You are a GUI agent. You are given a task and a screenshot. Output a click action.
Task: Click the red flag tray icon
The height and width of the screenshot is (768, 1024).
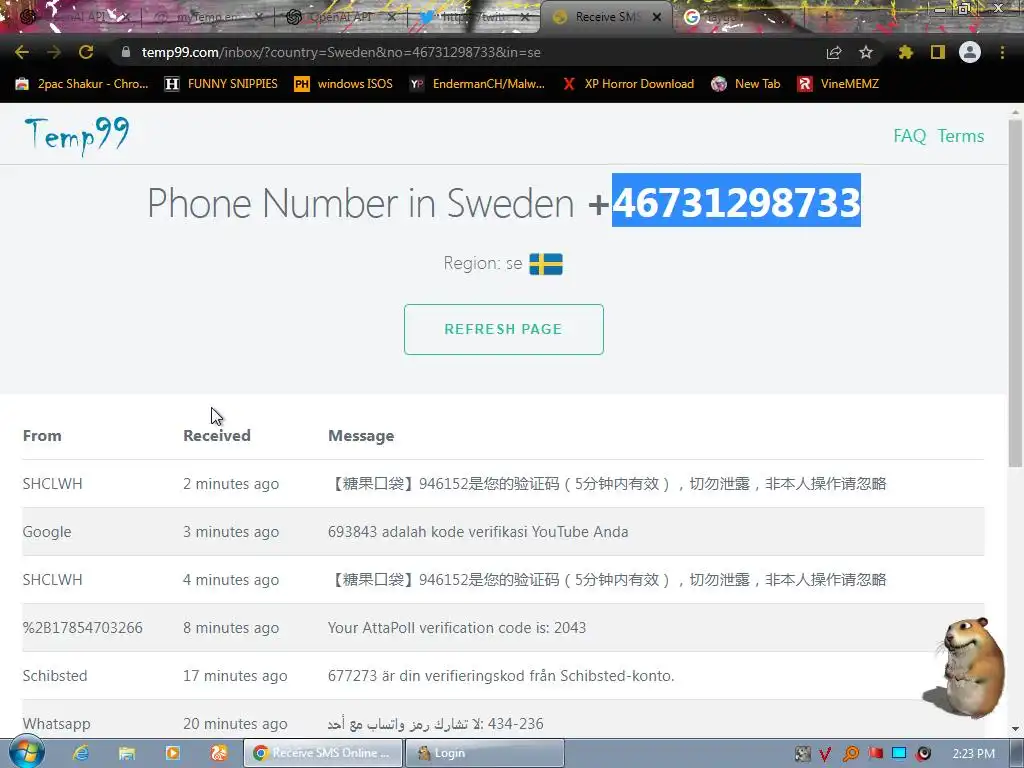point(875,754)
